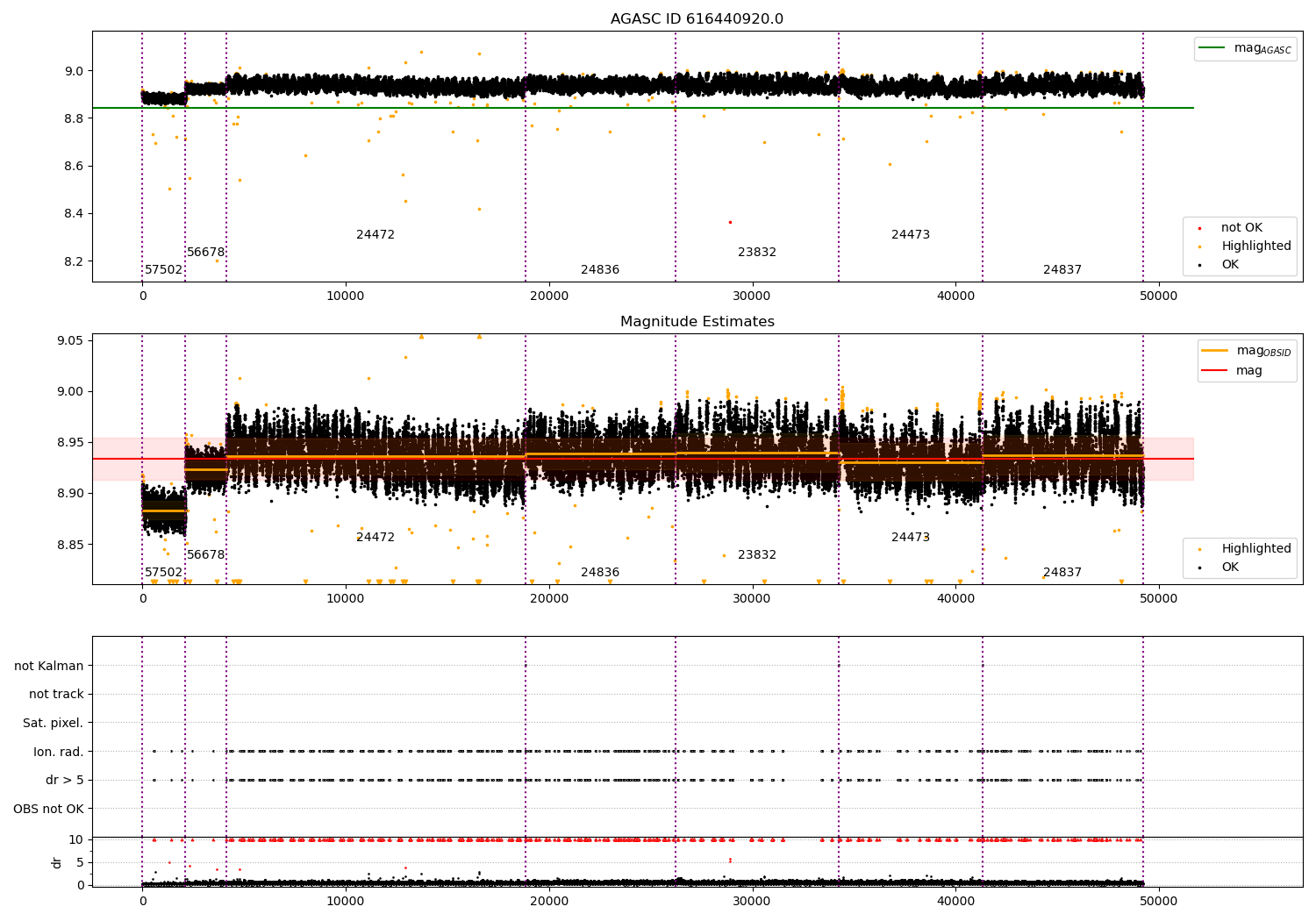
Task: Click y-axis tick label 10 on dr plot
Action: [76, 839]
